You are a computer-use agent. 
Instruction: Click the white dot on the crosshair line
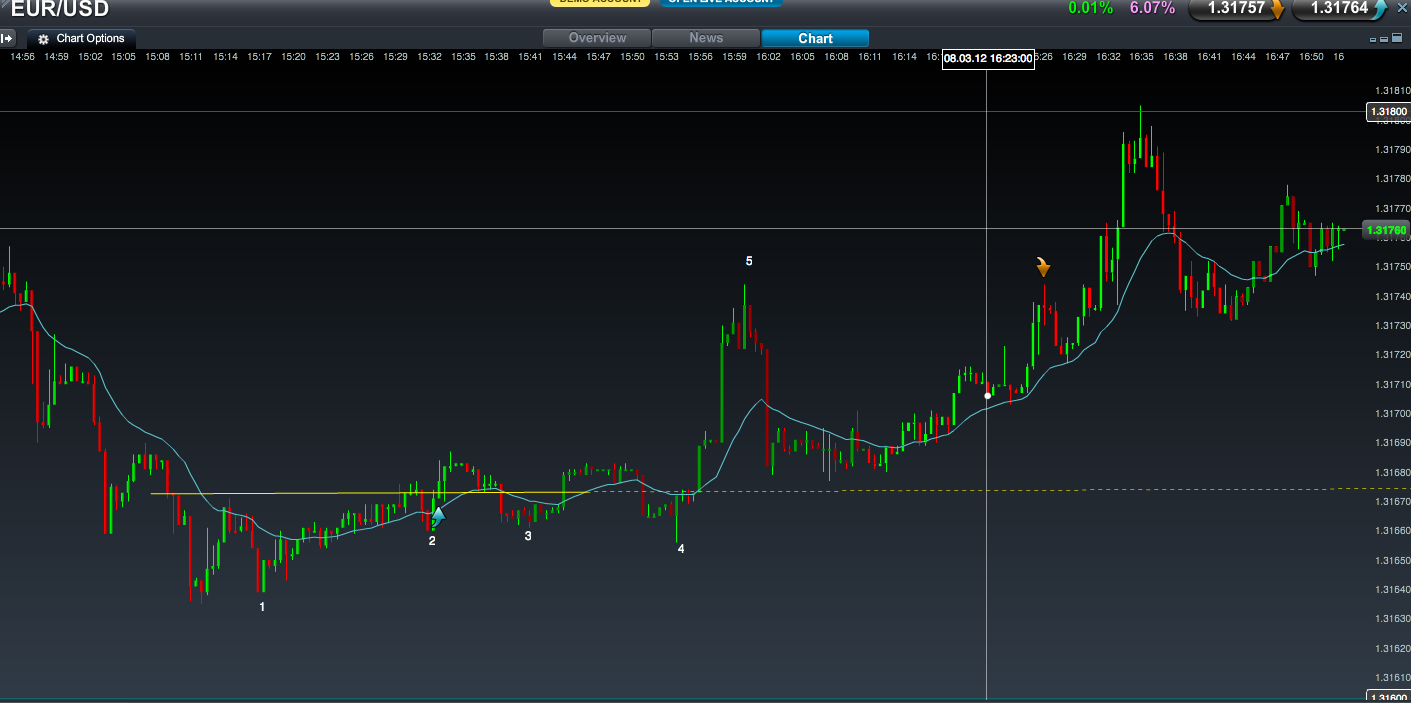point(988,396)
